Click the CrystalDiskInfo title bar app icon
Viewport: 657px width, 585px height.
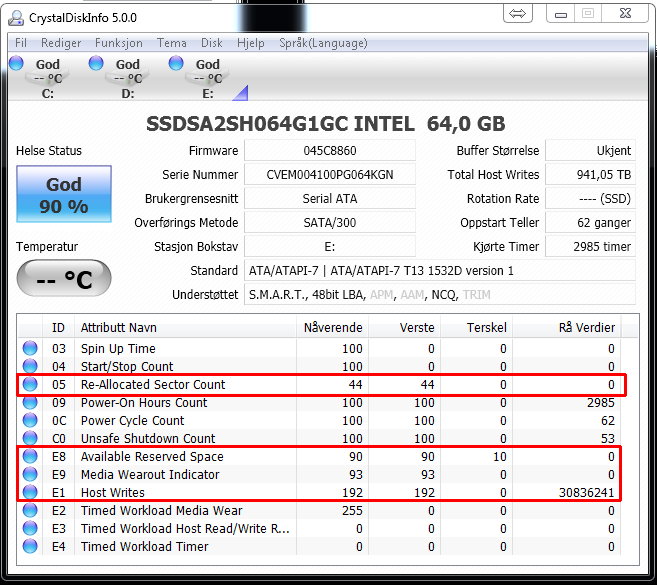(x=16, y=18)
